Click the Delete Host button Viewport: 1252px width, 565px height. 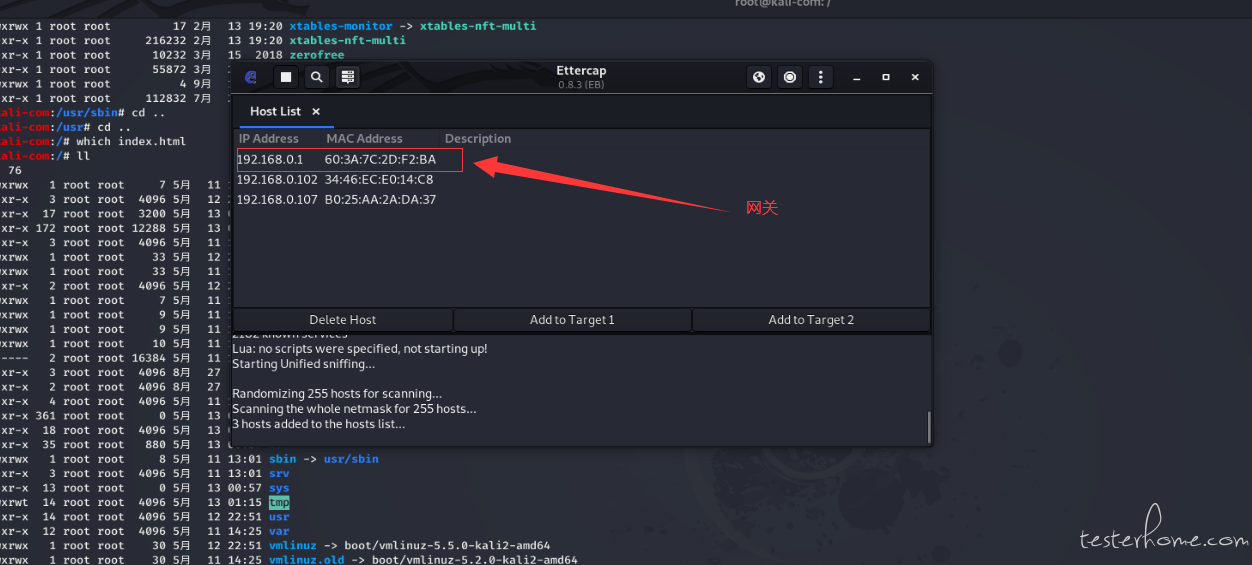(x=343, y=320)
